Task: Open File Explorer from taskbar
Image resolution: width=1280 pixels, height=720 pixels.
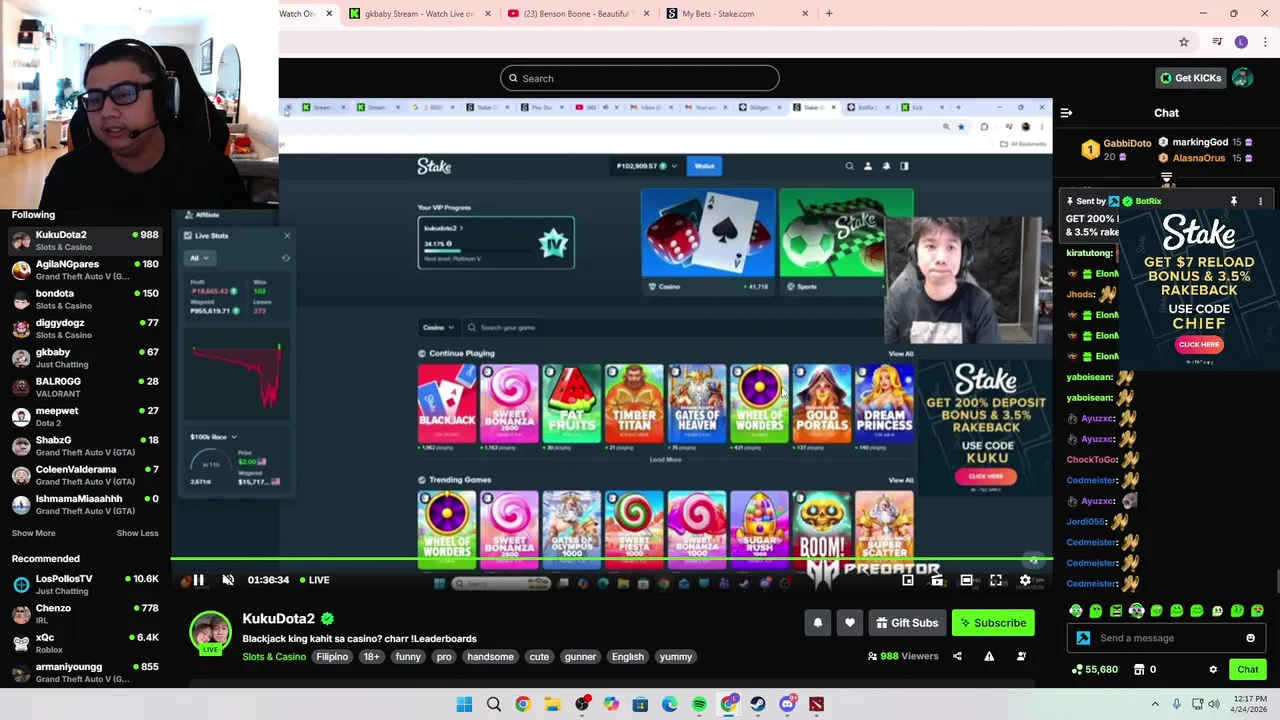Action: 552,705
